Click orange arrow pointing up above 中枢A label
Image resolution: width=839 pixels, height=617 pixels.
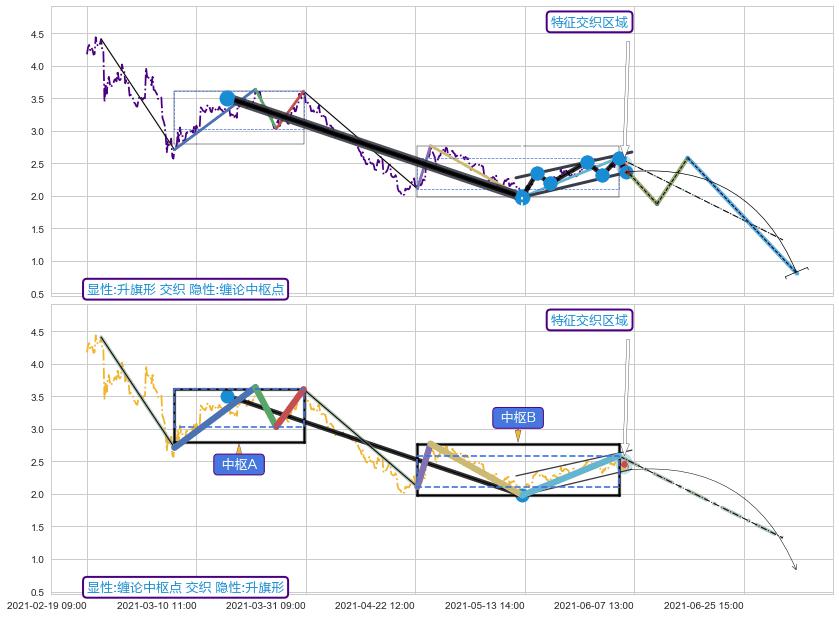[x=238, y=448]
